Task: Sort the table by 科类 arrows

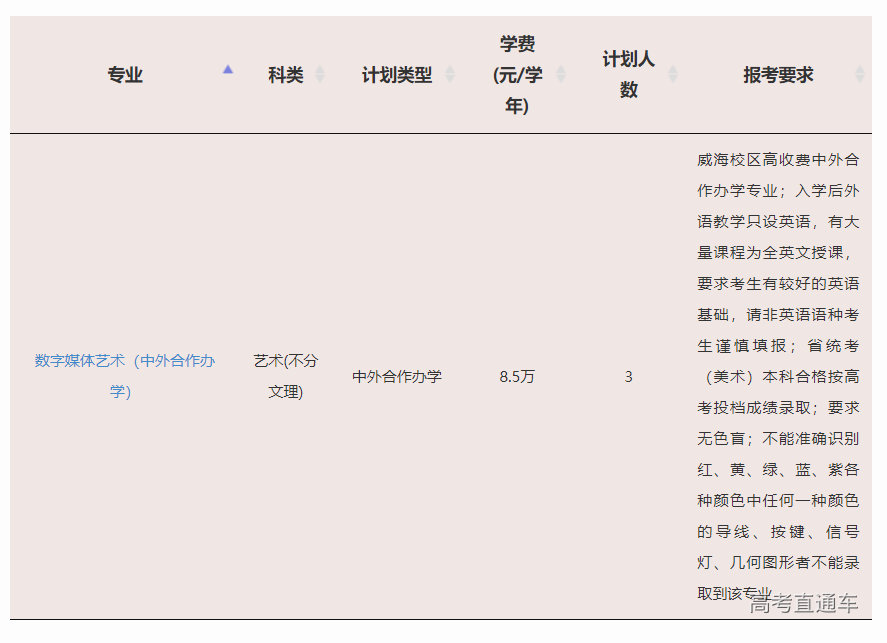Action: pos(320,75)
